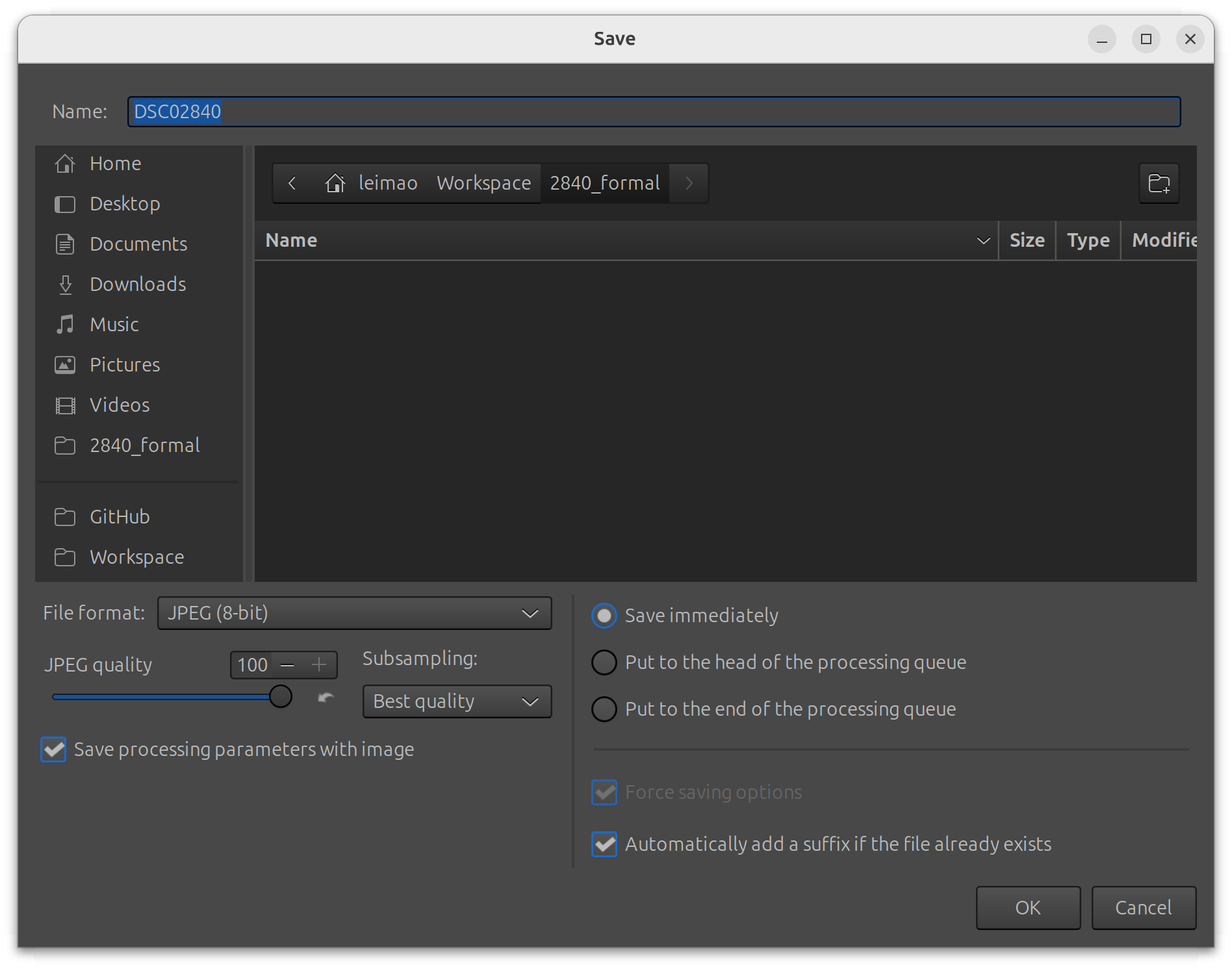Viewport: 1232px width, 969px height.
Task: Disable automatic suffix for existing files
Action: pos(604,844)
